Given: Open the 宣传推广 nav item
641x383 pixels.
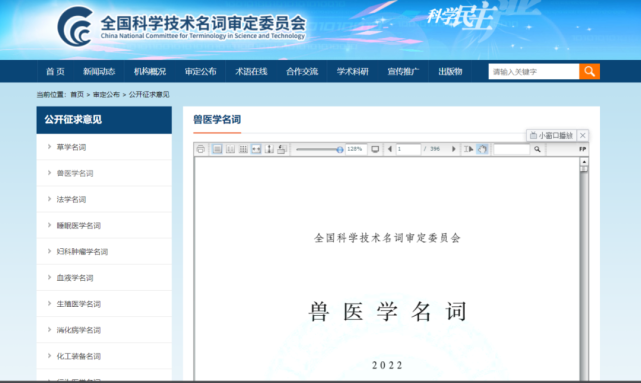Looking at the screenshot, I should coord(403,72).
